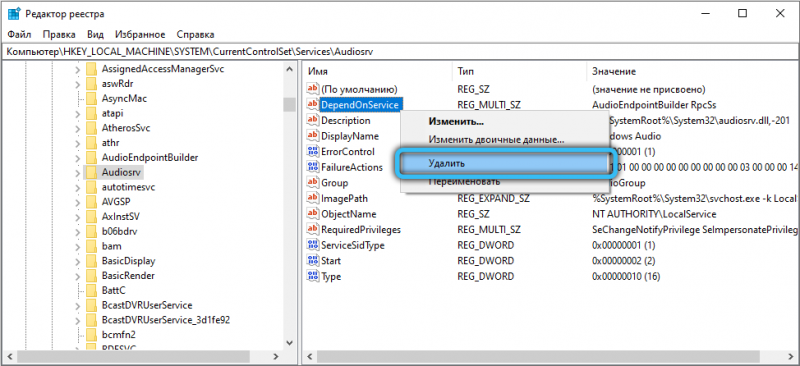Expand the BasicDisplay key
This screenshot has height=366, width=800.
78,261
